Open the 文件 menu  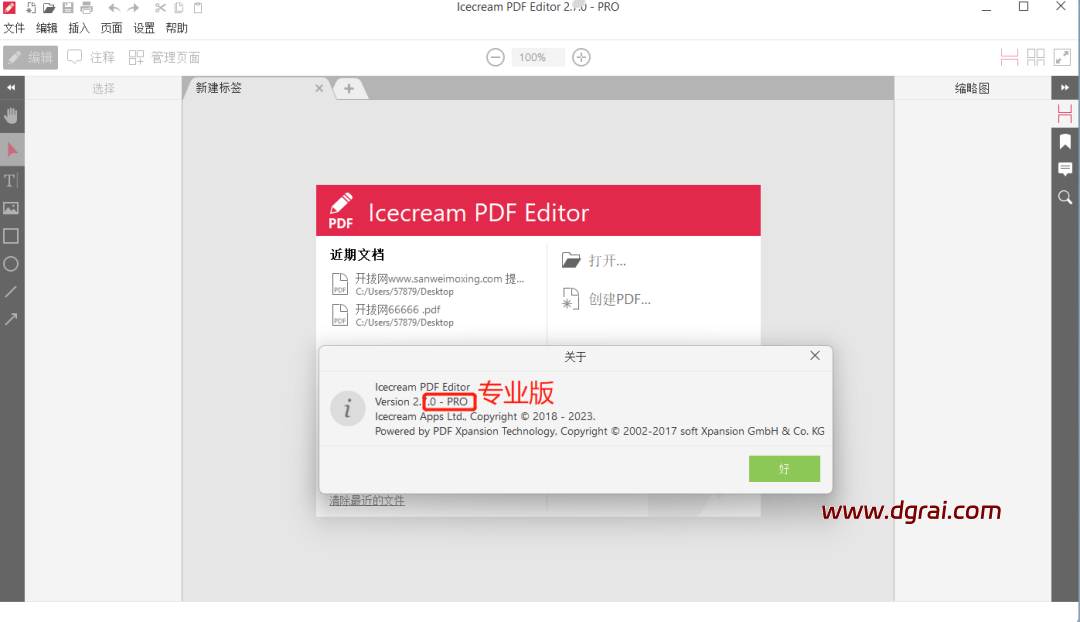pos(14,28)
